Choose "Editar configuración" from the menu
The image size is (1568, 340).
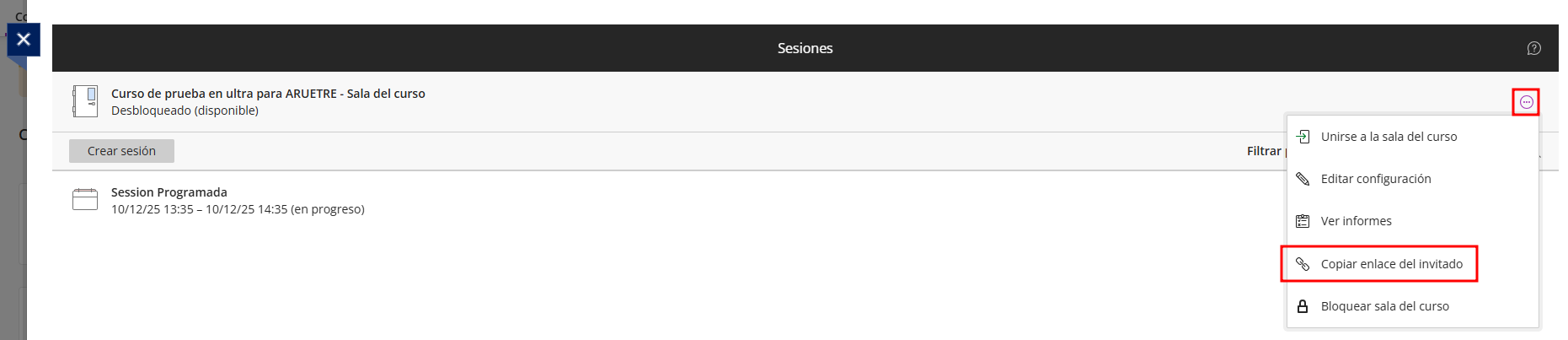[x=1376, y=179]
